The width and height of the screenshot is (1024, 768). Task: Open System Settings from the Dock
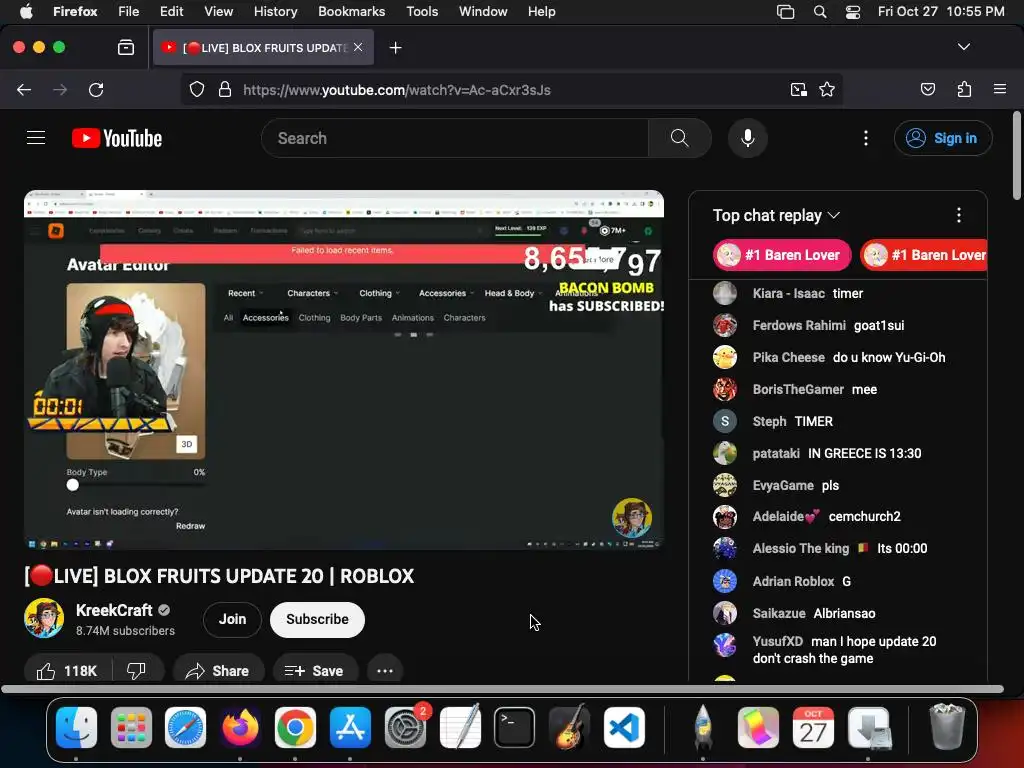pyautogui.click(x=405, y=728)
